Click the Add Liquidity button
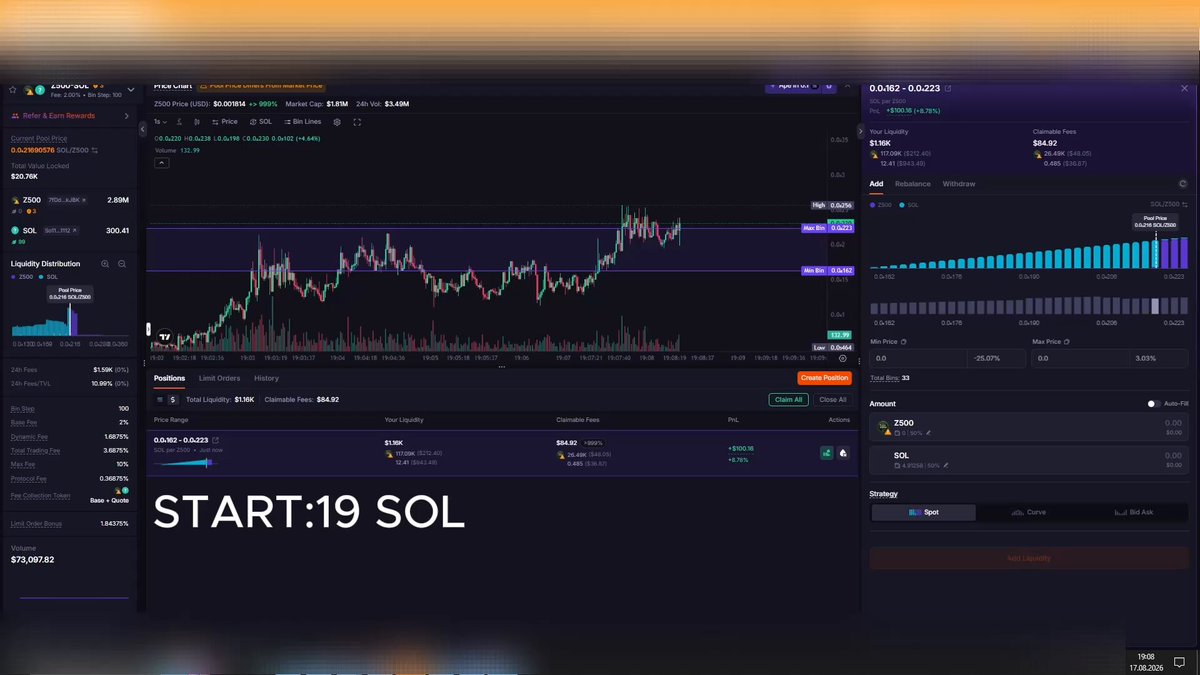Image resolution: width=1200 pixels, height=675 pixels. [1029, 558]
